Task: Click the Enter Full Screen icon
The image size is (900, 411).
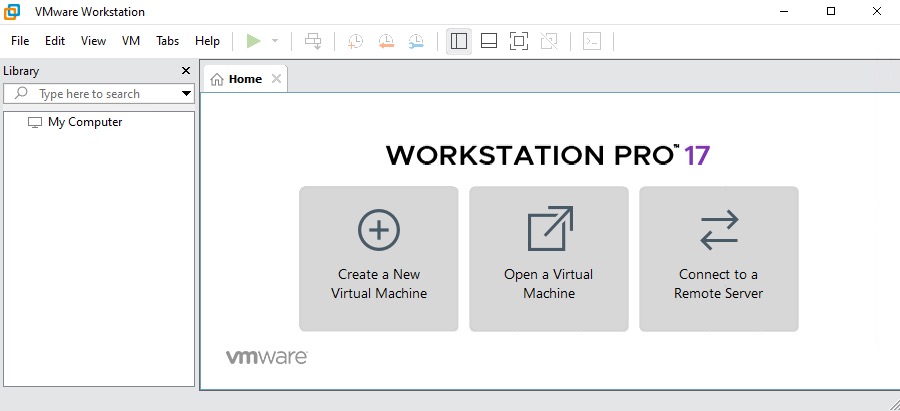Action: pyautogui.click(x=519, y=41)
